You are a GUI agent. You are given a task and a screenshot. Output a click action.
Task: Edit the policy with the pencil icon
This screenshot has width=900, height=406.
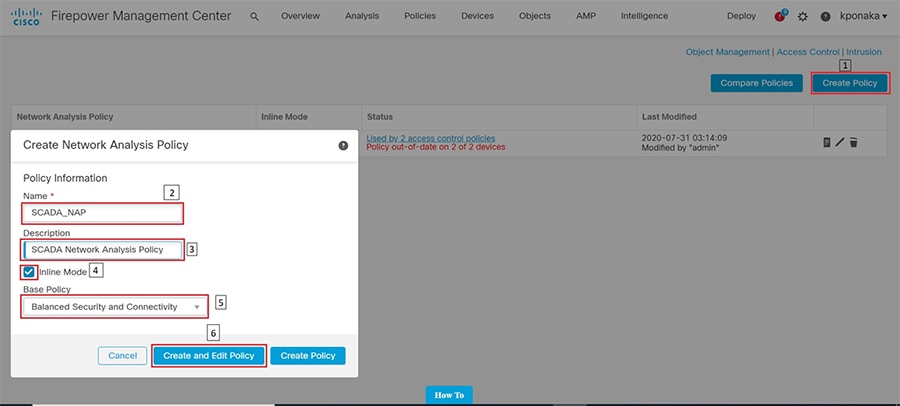[x=840, y=142]
